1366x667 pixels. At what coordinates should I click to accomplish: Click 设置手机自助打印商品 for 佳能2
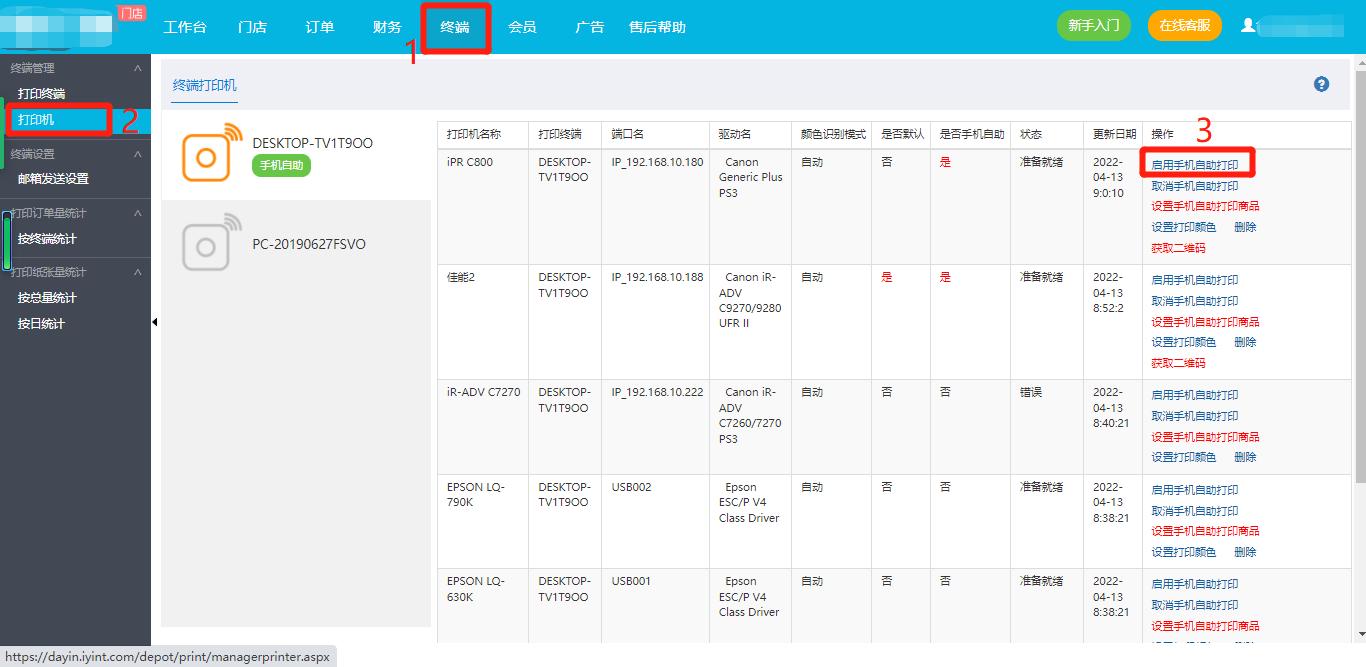pyautogui.click(x=1205, y=322)
